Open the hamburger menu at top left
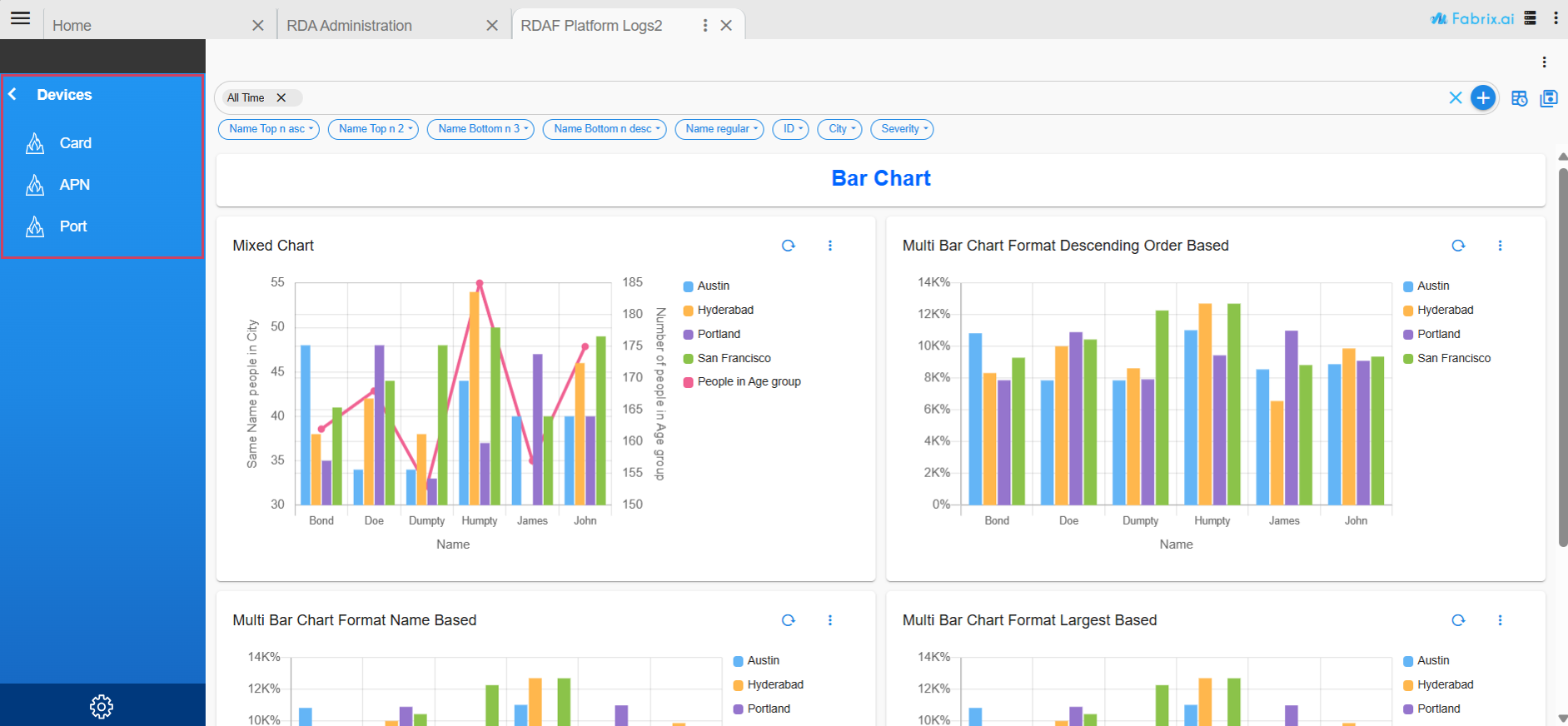 (21, 18)
